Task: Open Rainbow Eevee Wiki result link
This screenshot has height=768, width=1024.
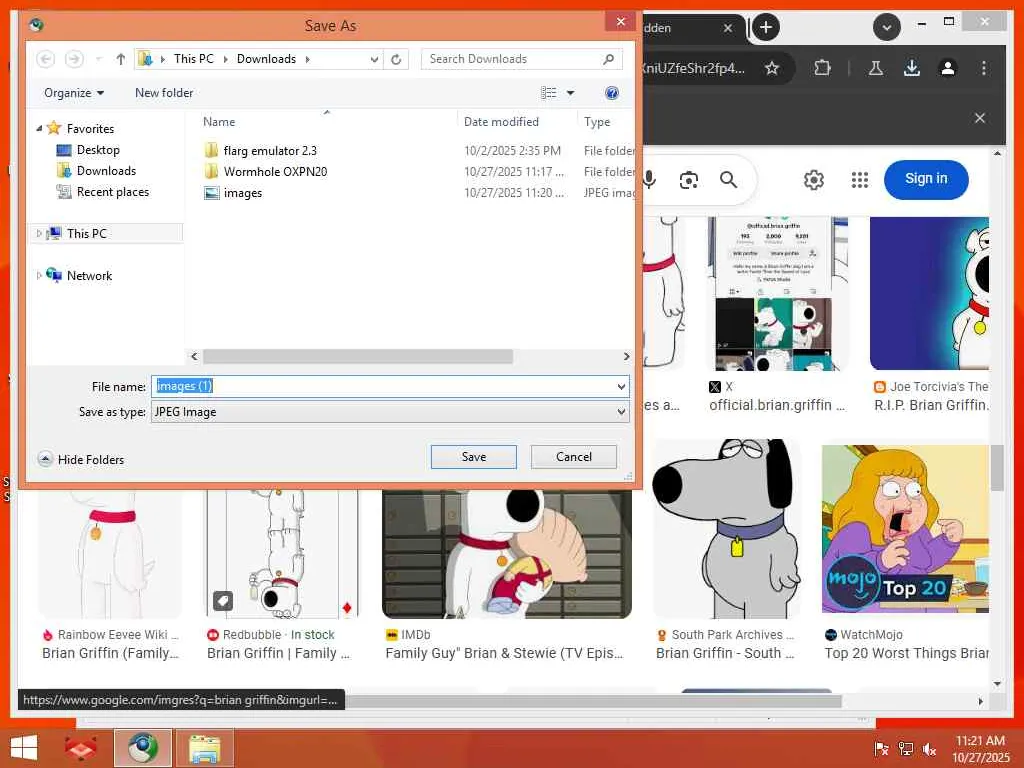Action: (x=110, y=653)
